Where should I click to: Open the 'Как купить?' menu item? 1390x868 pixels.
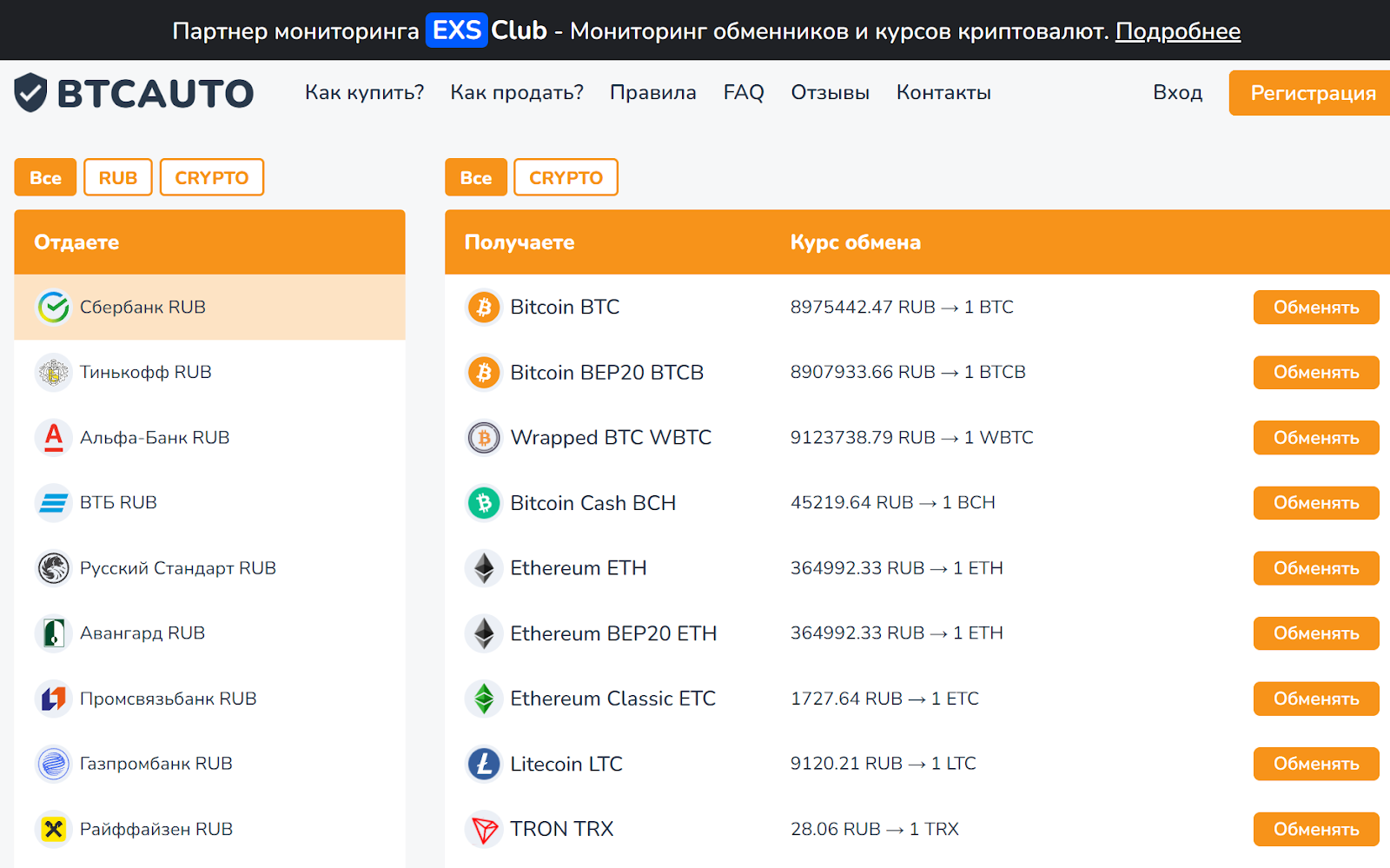click(364, 92)
